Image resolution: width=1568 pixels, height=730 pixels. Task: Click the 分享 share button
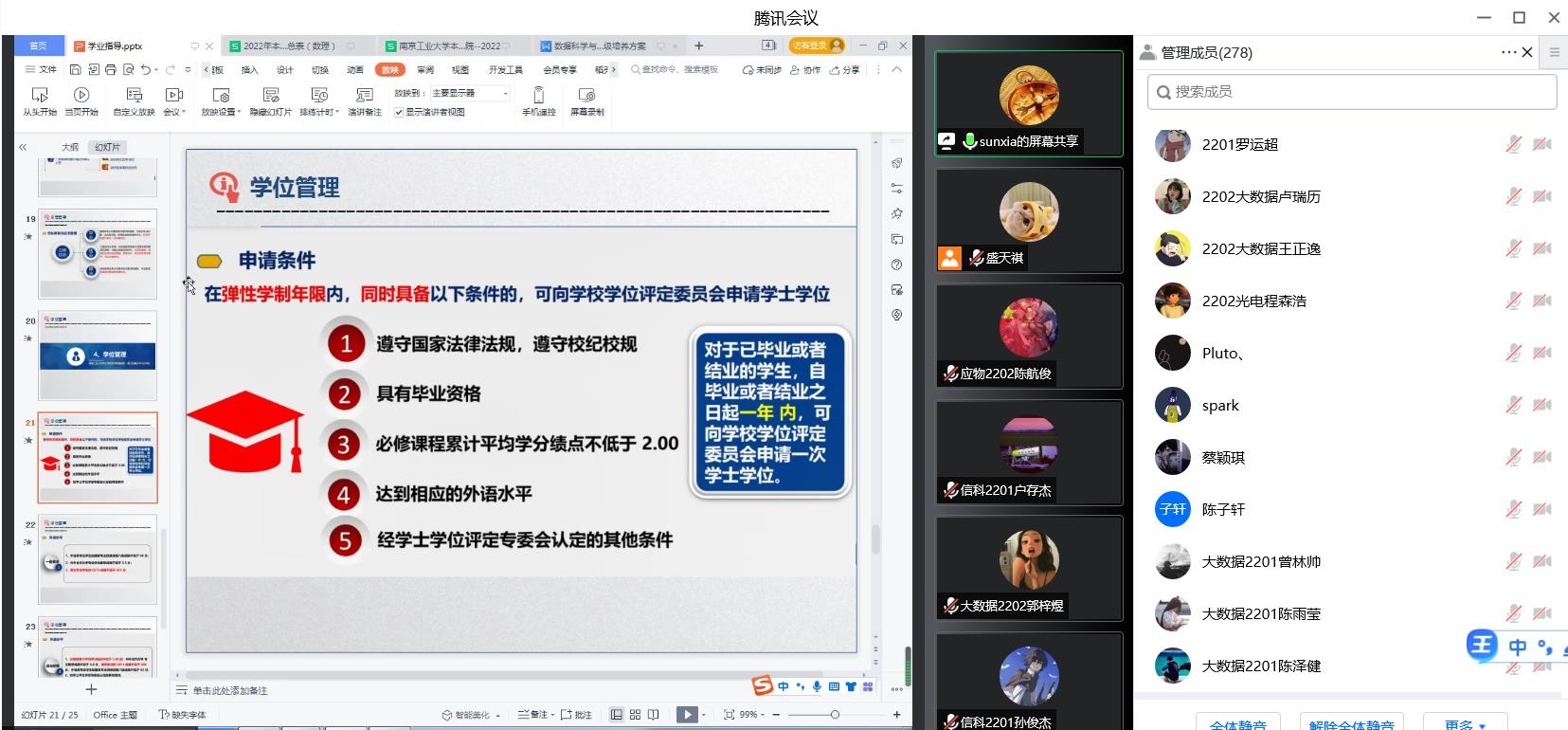click(845, 70)
